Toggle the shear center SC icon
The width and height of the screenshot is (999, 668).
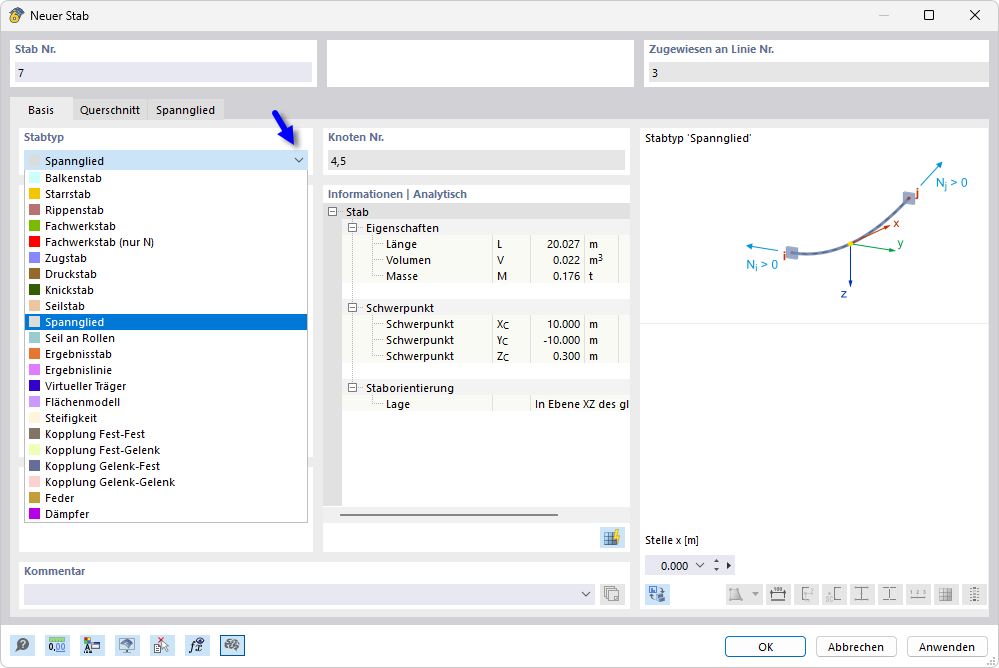click(833, 594)
